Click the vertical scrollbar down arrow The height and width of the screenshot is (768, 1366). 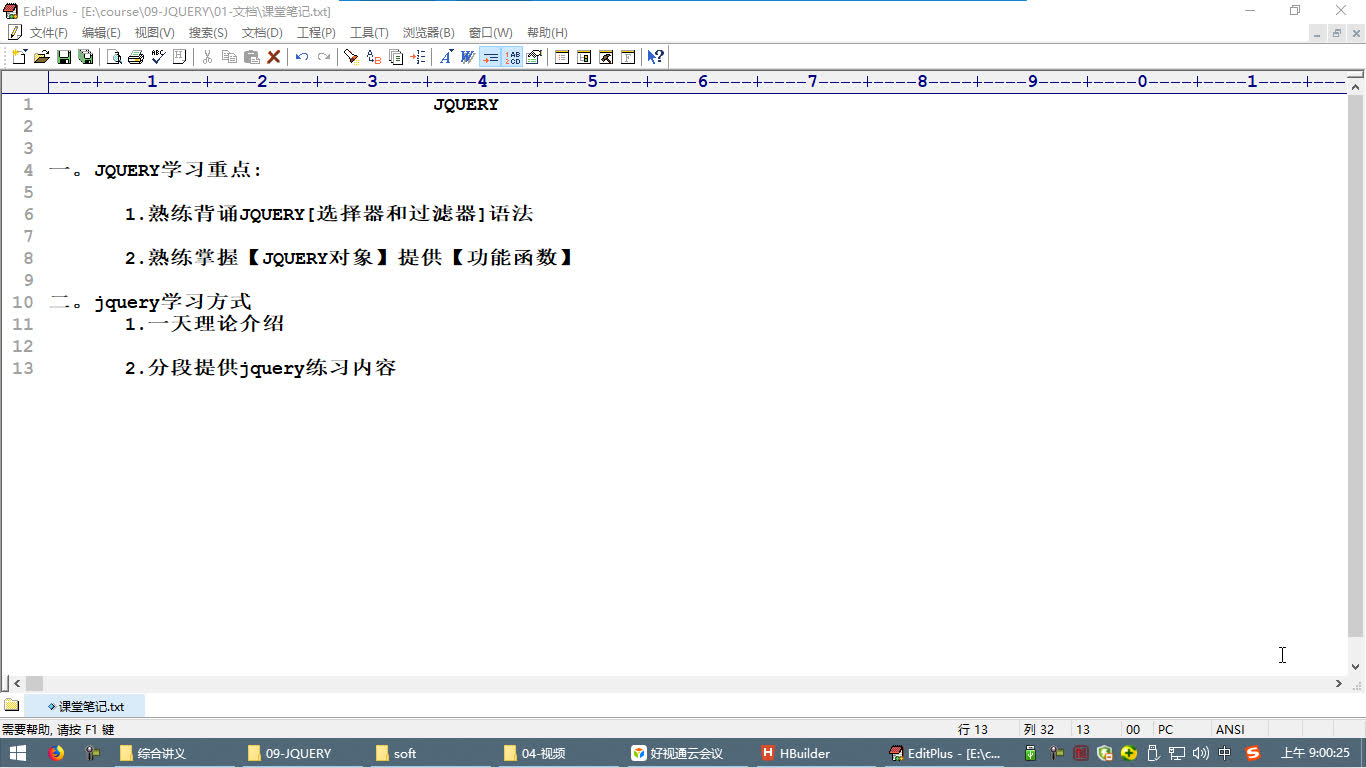(x=1356, y=666)
